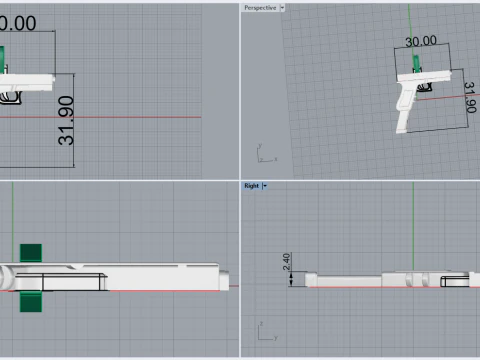The image size is (480, 360).
Task: Click the axis icon in Right viewport
Action: [x=267, y=331]
